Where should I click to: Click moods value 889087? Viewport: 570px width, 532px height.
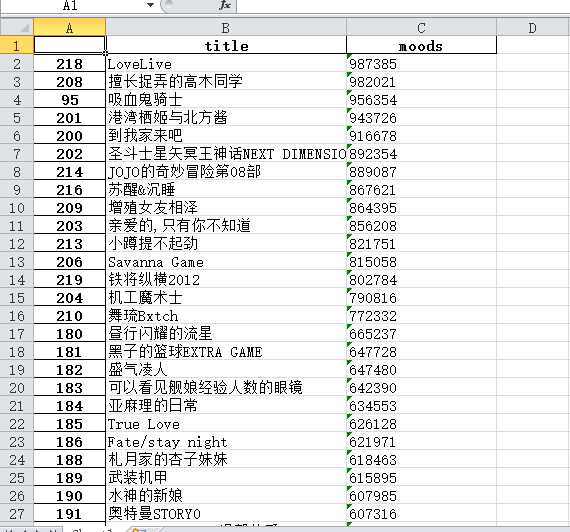pos(421,172)
